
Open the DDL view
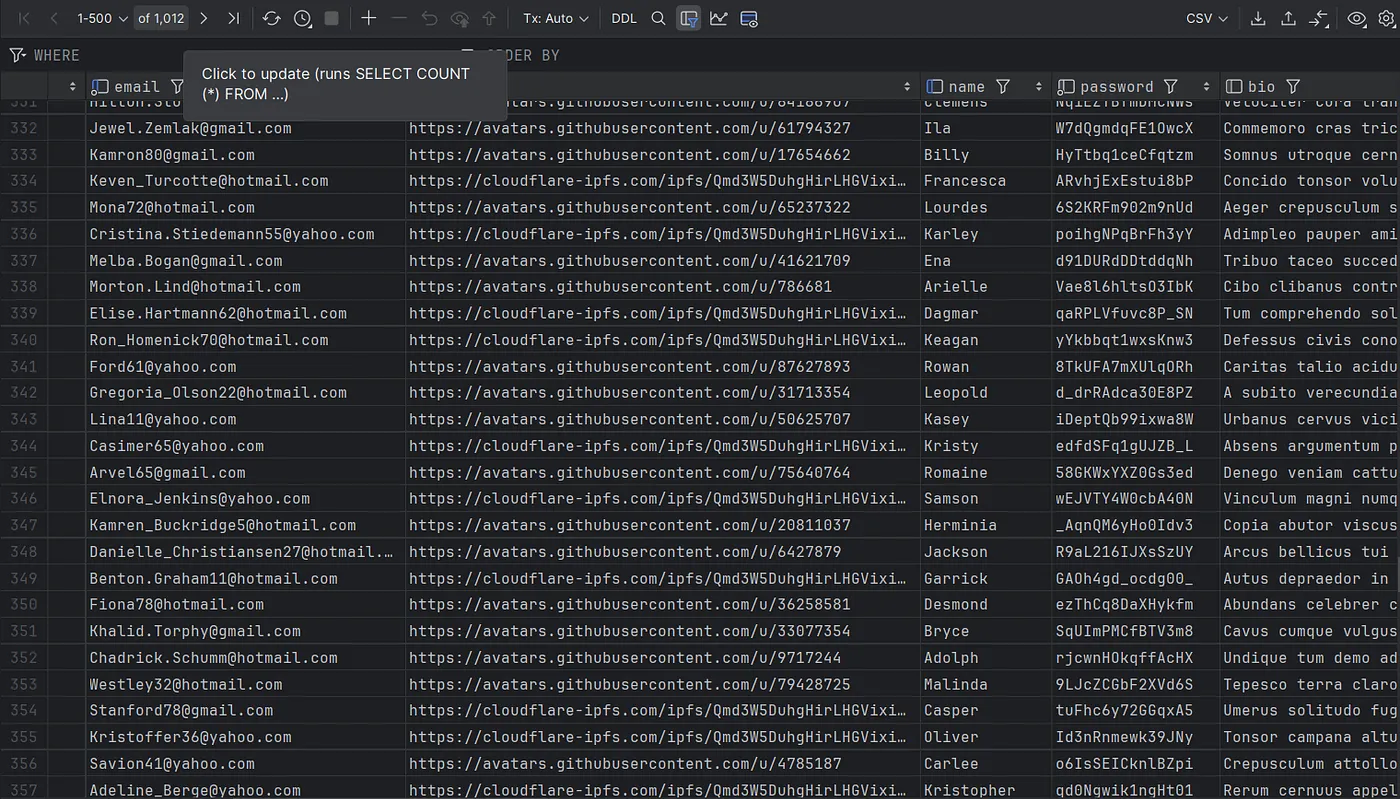624,18
